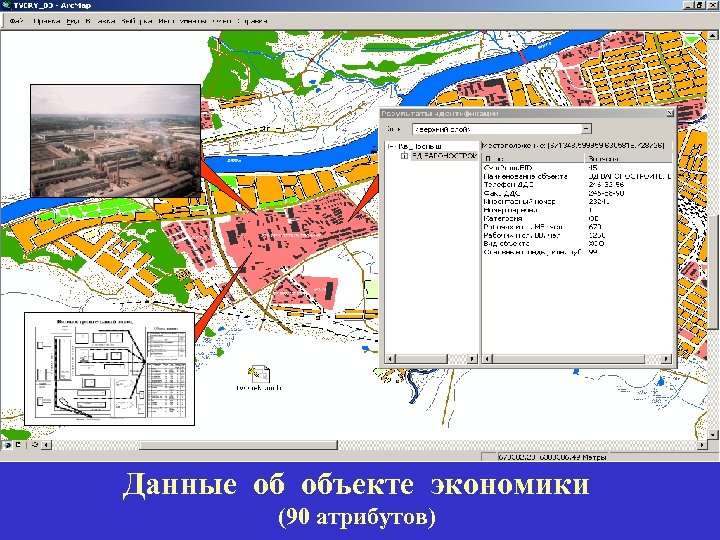Click the value 45 in the first row
720x540 pixels.
(x=593, y=168)
